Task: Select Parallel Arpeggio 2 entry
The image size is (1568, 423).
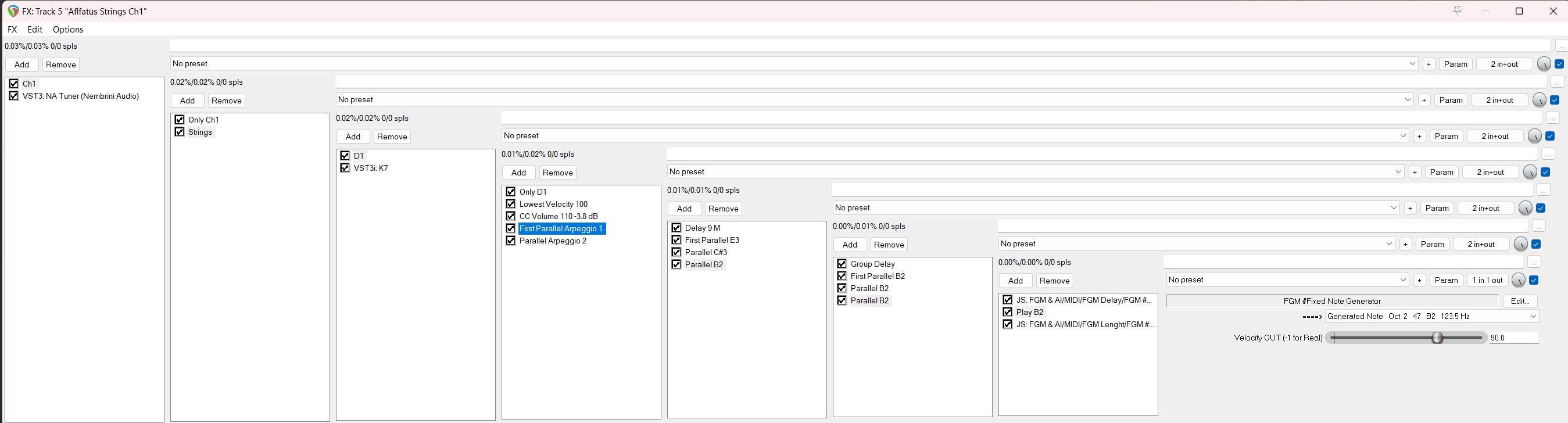Action: coord(553,241)
